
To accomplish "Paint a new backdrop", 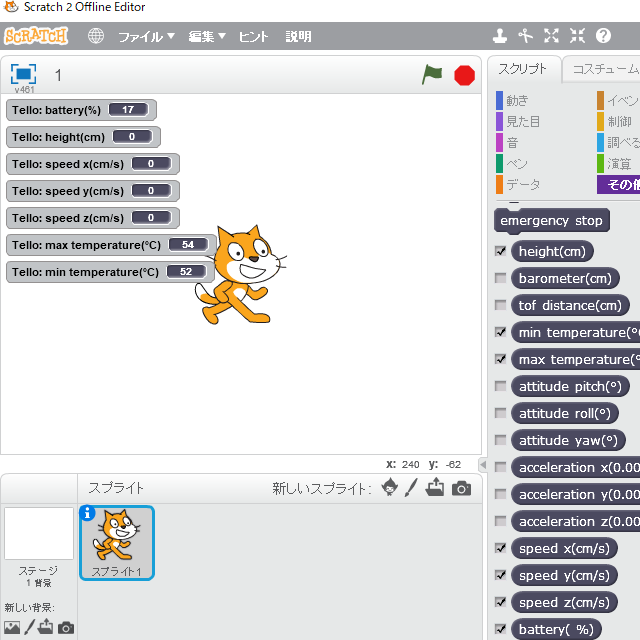I will 29,627.
